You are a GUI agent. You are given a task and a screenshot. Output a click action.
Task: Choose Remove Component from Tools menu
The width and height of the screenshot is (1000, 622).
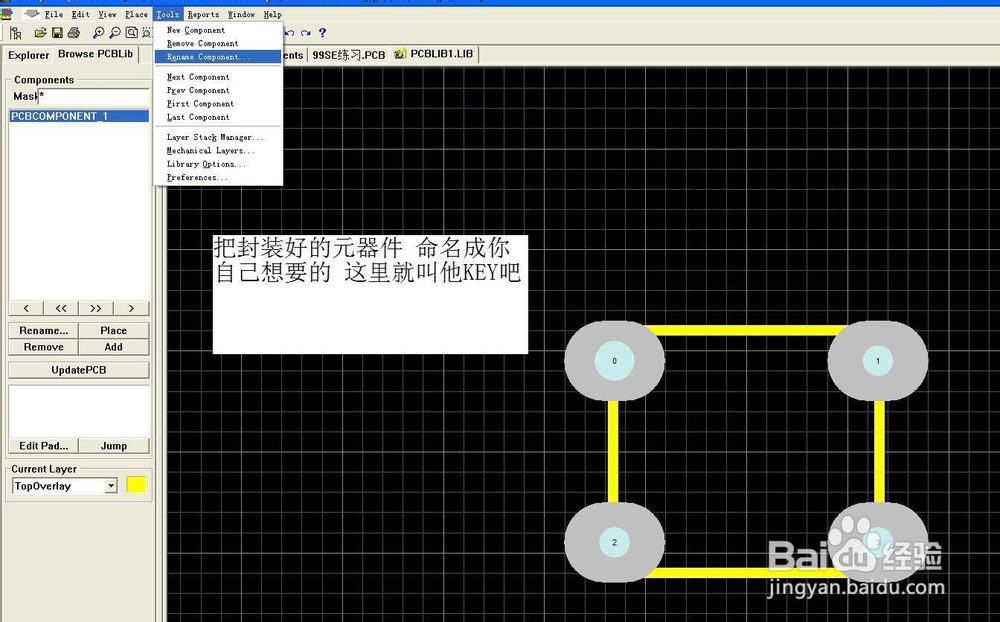click(218, 43)
